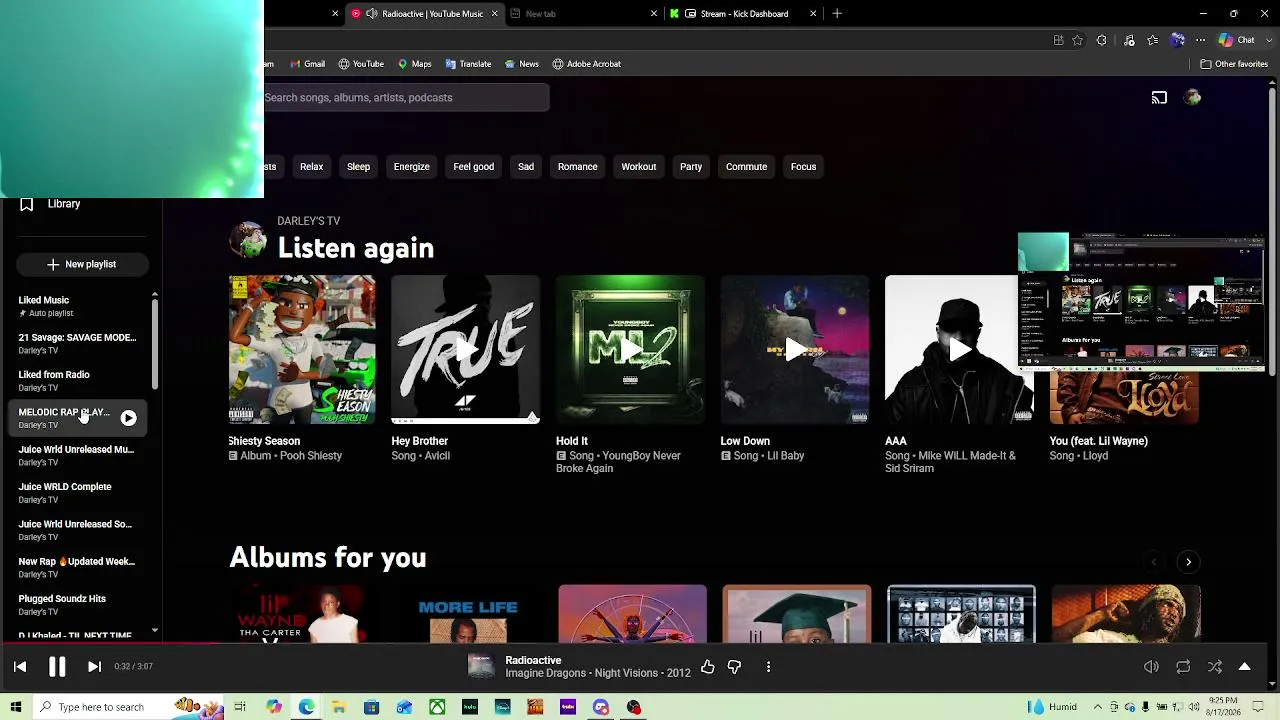The height and width of the screenshot is (720, 1280).
Task: Open the Shiesty Season album cover
Action: tap(302, 350)
